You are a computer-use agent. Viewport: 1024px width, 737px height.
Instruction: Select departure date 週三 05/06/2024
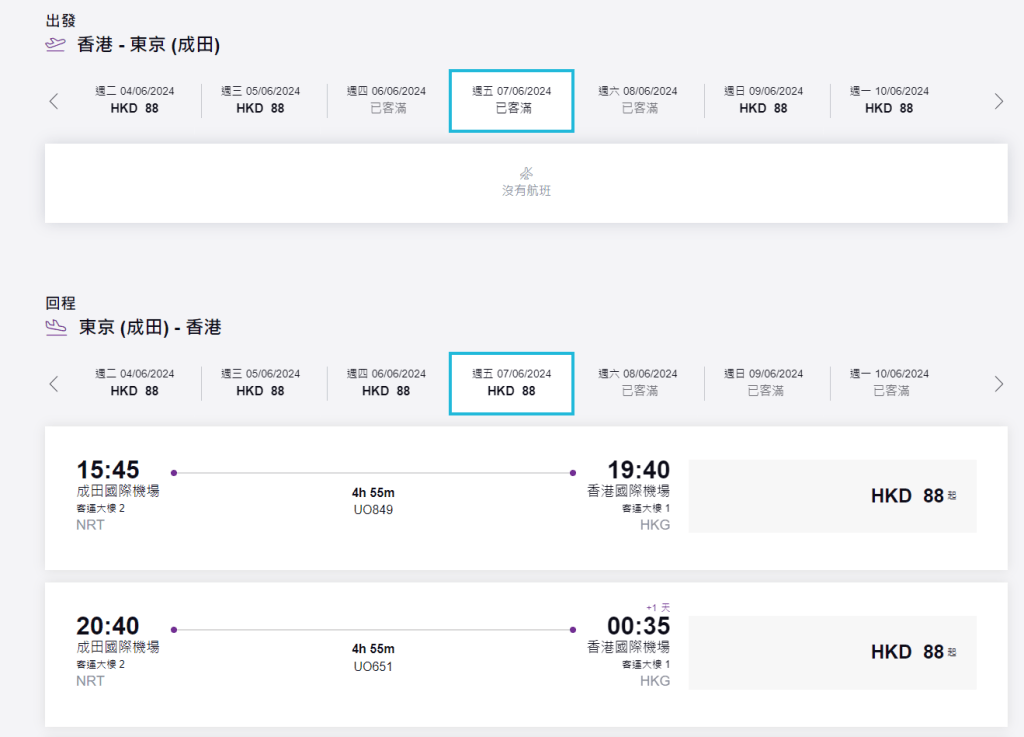pos(260,100)
